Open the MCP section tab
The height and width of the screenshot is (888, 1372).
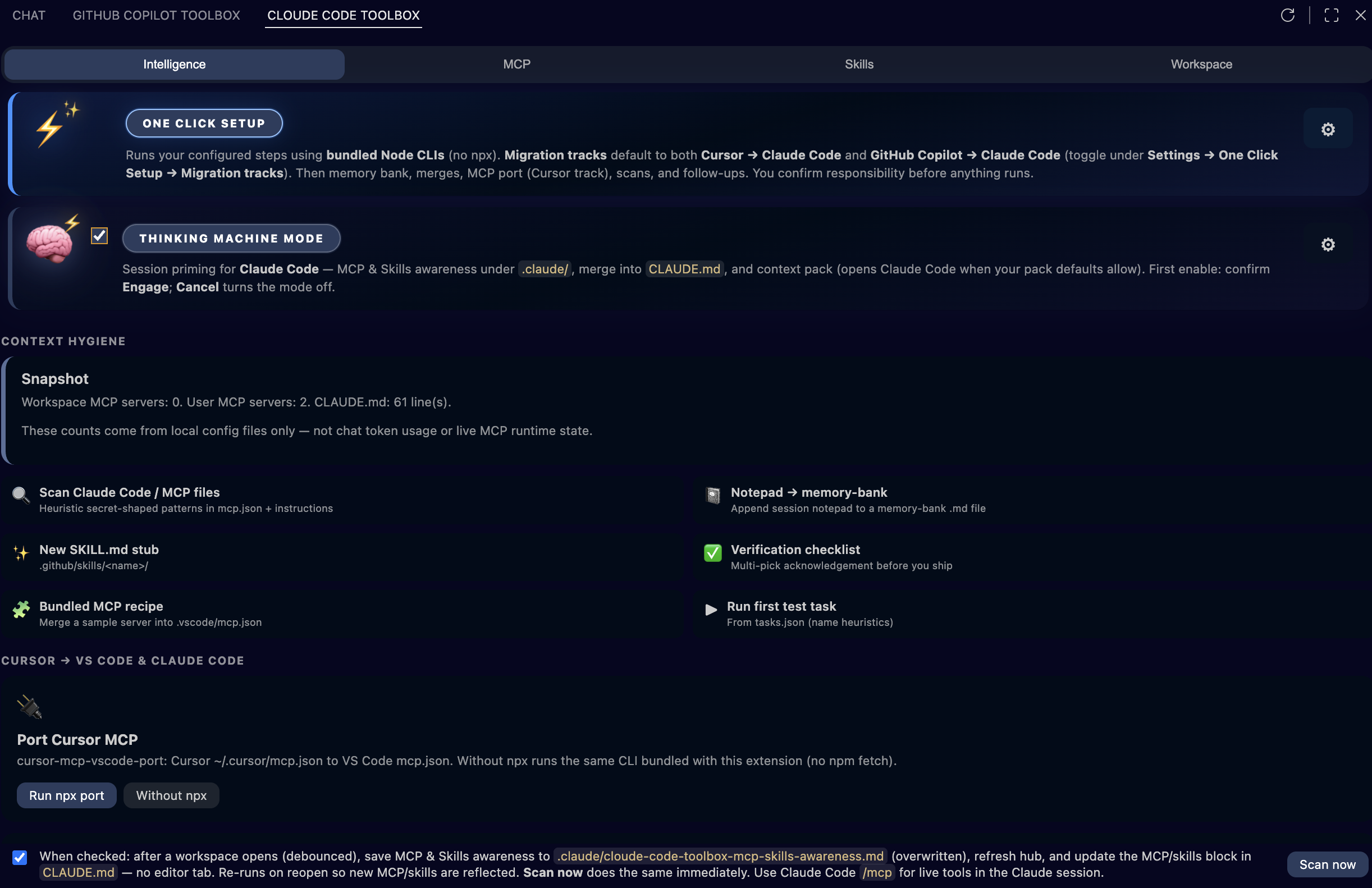pyautogui.click(x=516, y=64)
